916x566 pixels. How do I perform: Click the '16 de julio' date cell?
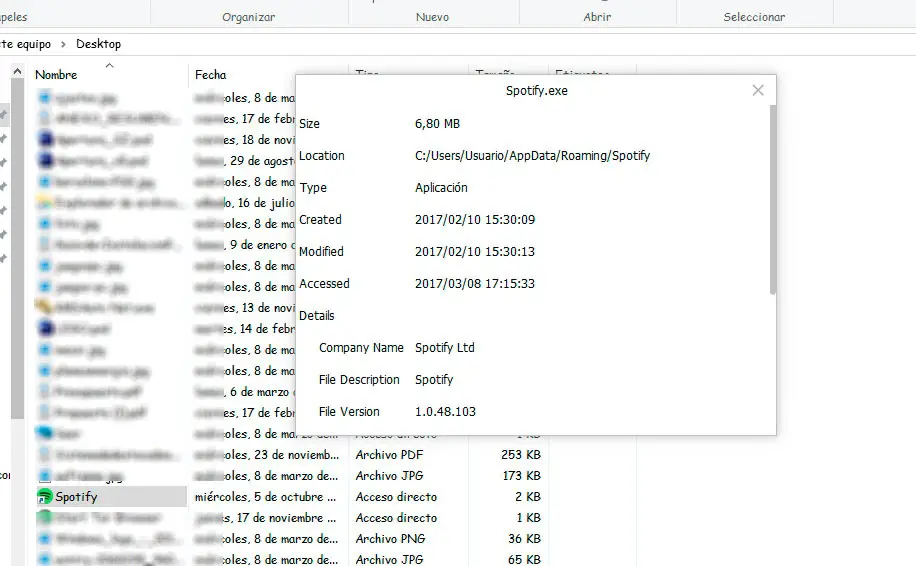coord(245,203)
